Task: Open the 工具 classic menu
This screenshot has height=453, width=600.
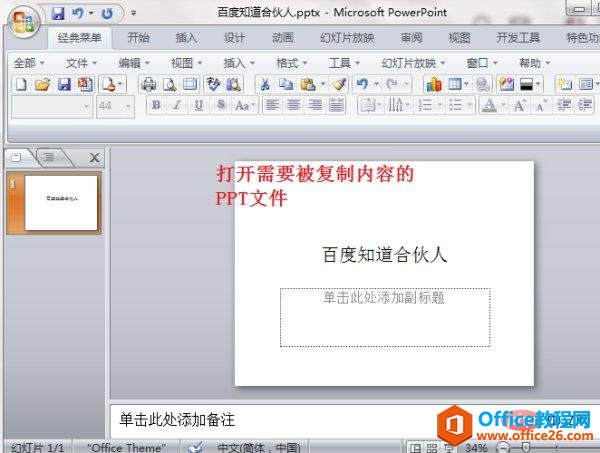Action: pyautogui.click(x=344, y=63)
